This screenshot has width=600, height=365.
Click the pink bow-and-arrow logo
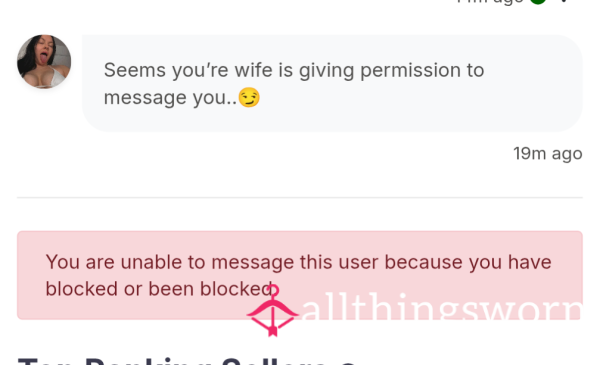(x=272, y=311)
